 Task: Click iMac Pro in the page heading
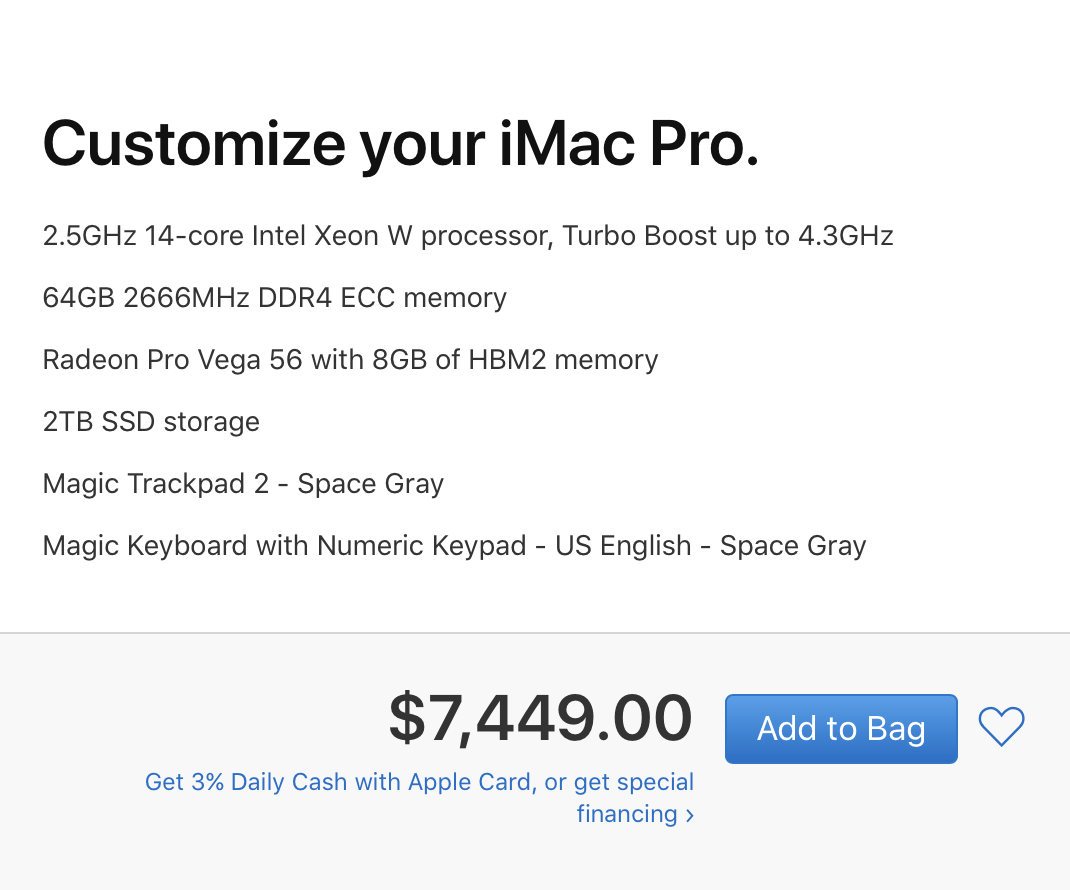[x=628, y=144]
